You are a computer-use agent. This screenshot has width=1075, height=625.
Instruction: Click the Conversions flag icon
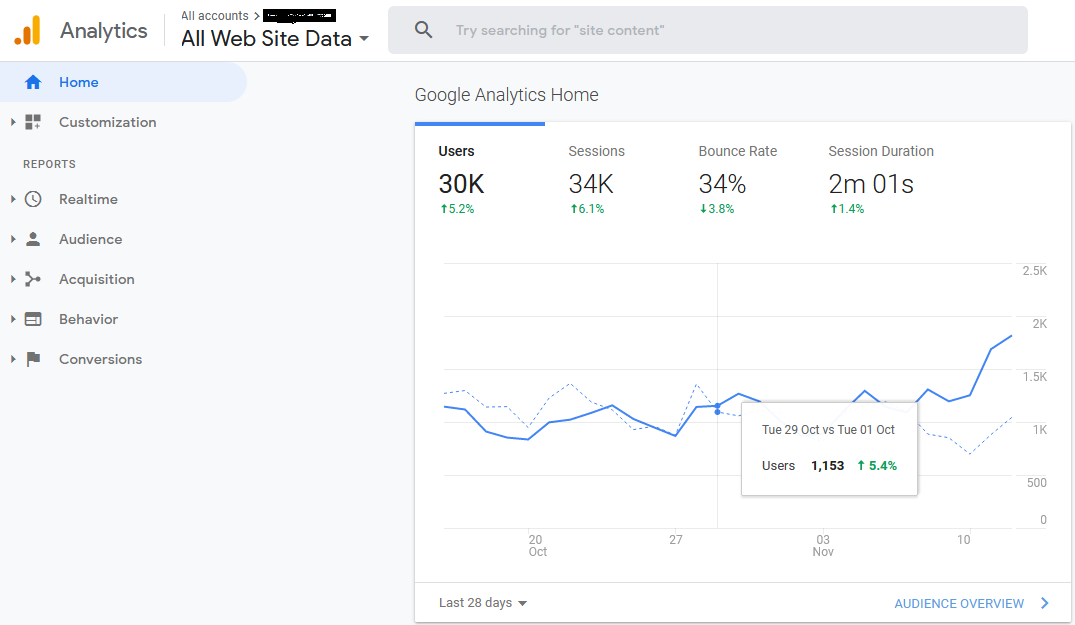click(33, 359)
